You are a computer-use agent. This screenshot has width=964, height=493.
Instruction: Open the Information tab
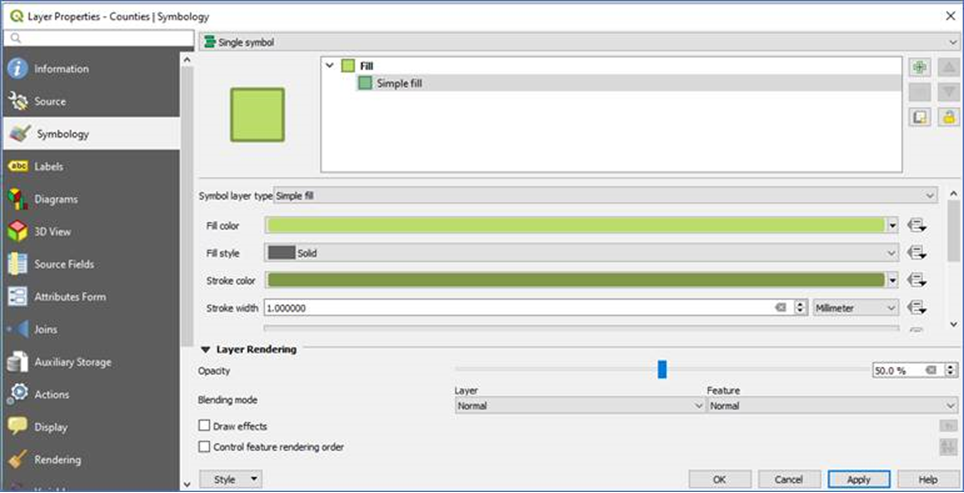(91, 69)
